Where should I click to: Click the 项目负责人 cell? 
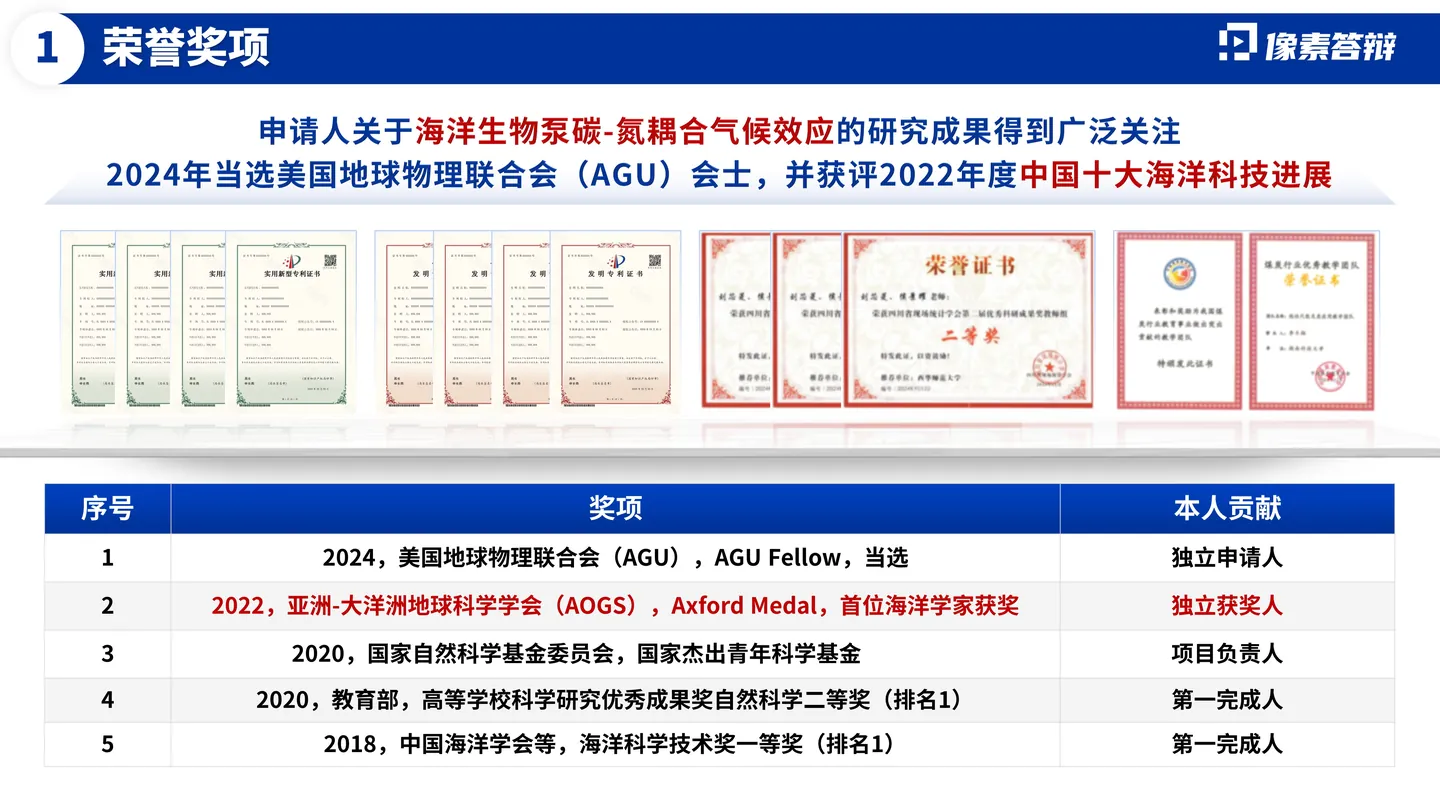tap(1227, 654)
